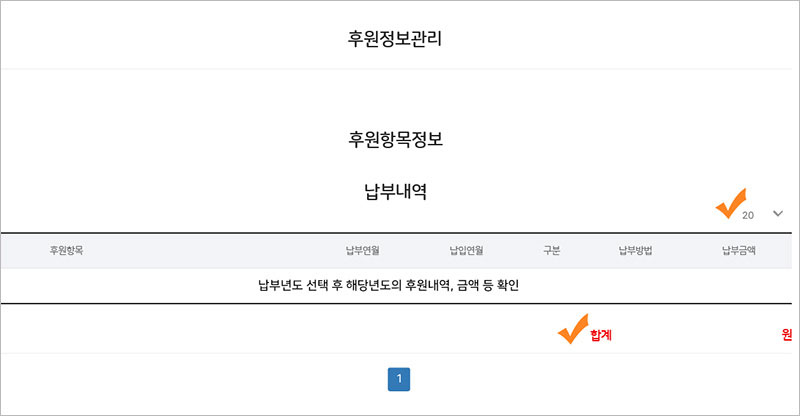Click the empty total row area left of 합계 checkmark
Image resolution: width=800 pixels, height=416 pixels.
click(278, 329)
